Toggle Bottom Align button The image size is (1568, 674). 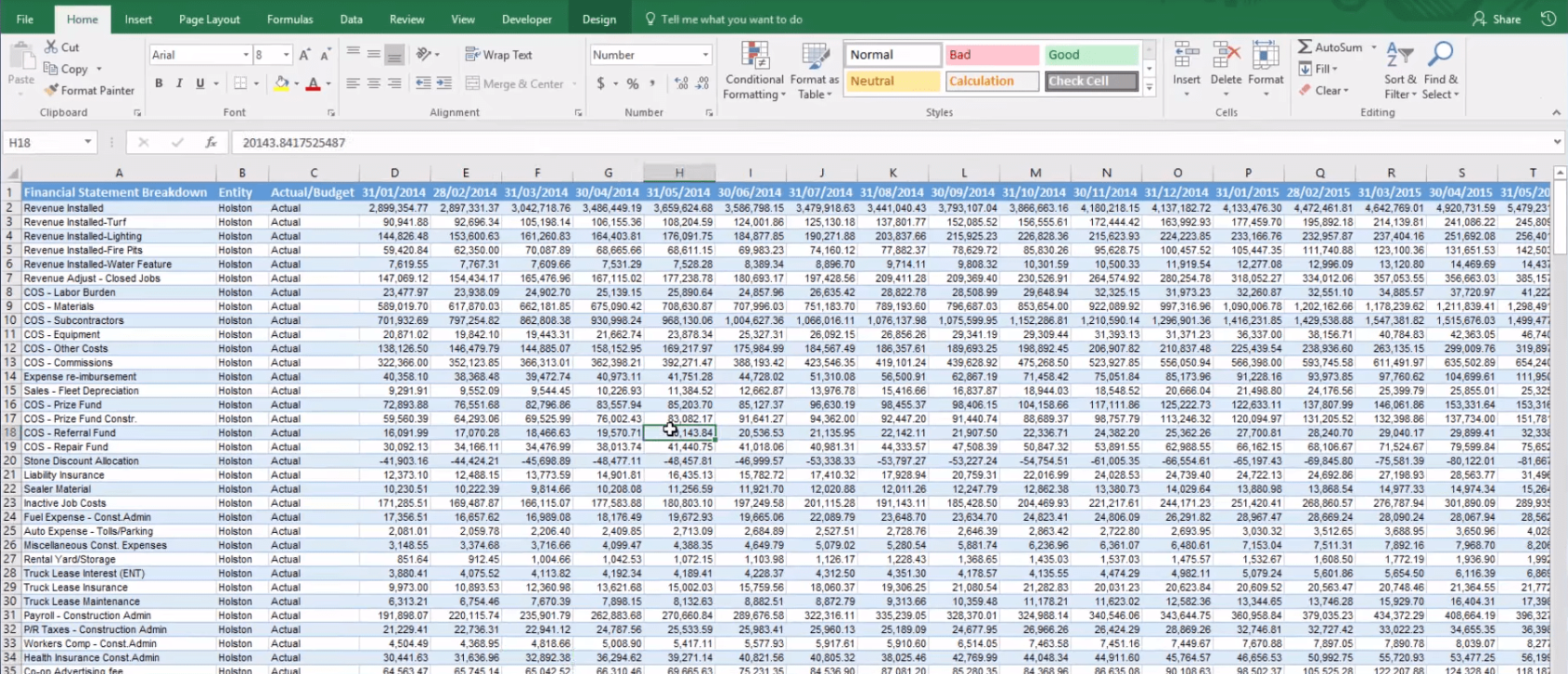click(x=395, y=54)
